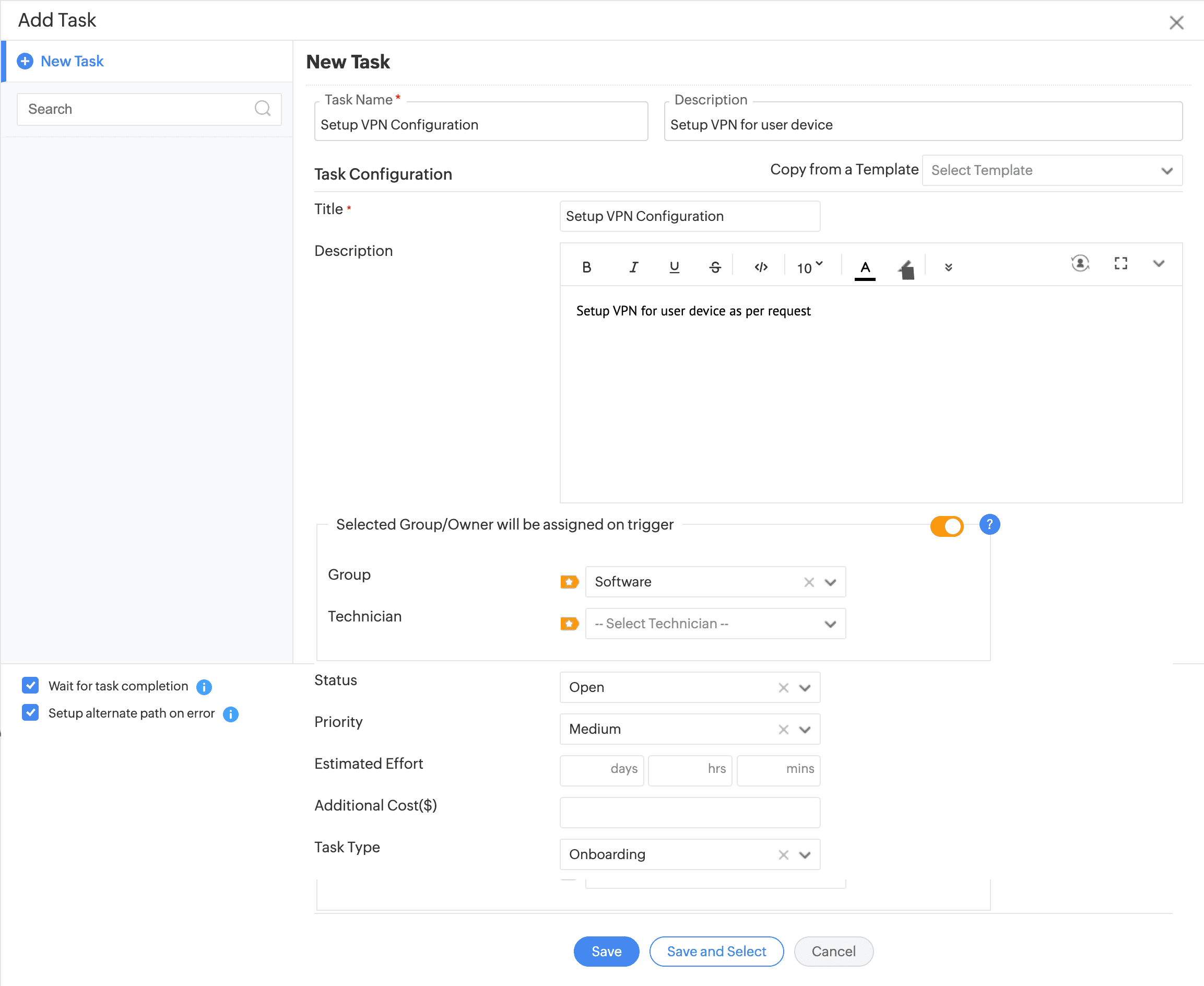
Task: Expand more toolbar options double chevron
Action: (x=948, y=267)
